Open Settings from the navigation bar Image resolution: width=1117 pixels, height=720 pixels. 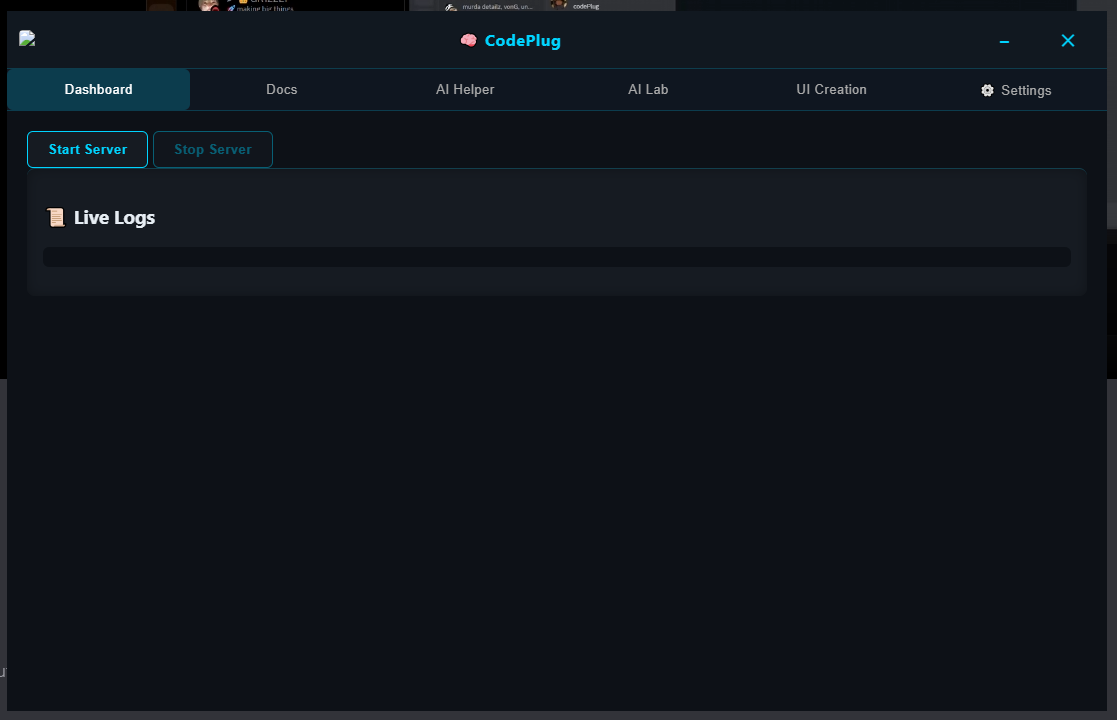[1016, 90]
